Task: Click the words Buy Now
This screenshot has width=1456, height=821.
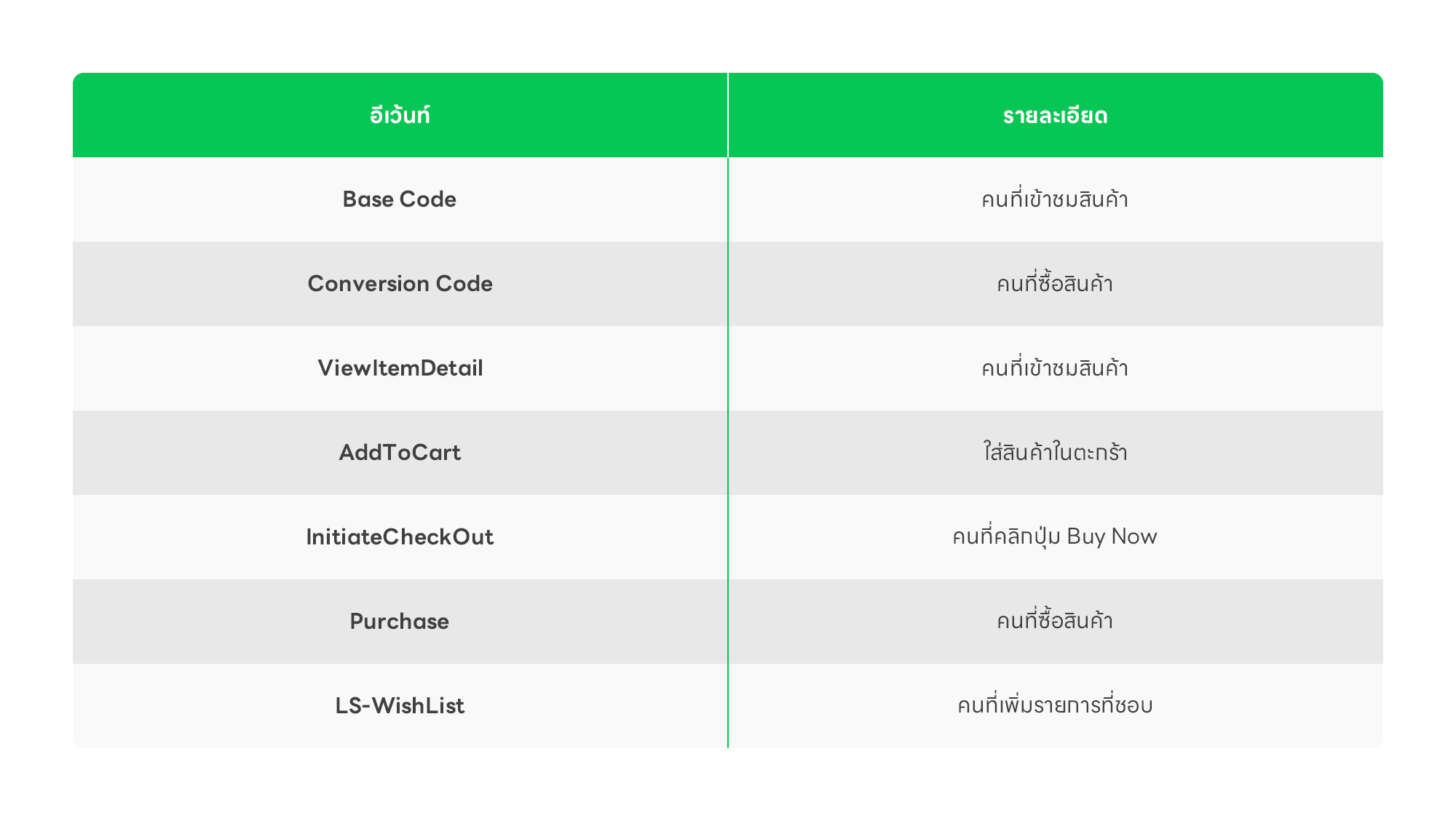Action: pos(1112,537)
